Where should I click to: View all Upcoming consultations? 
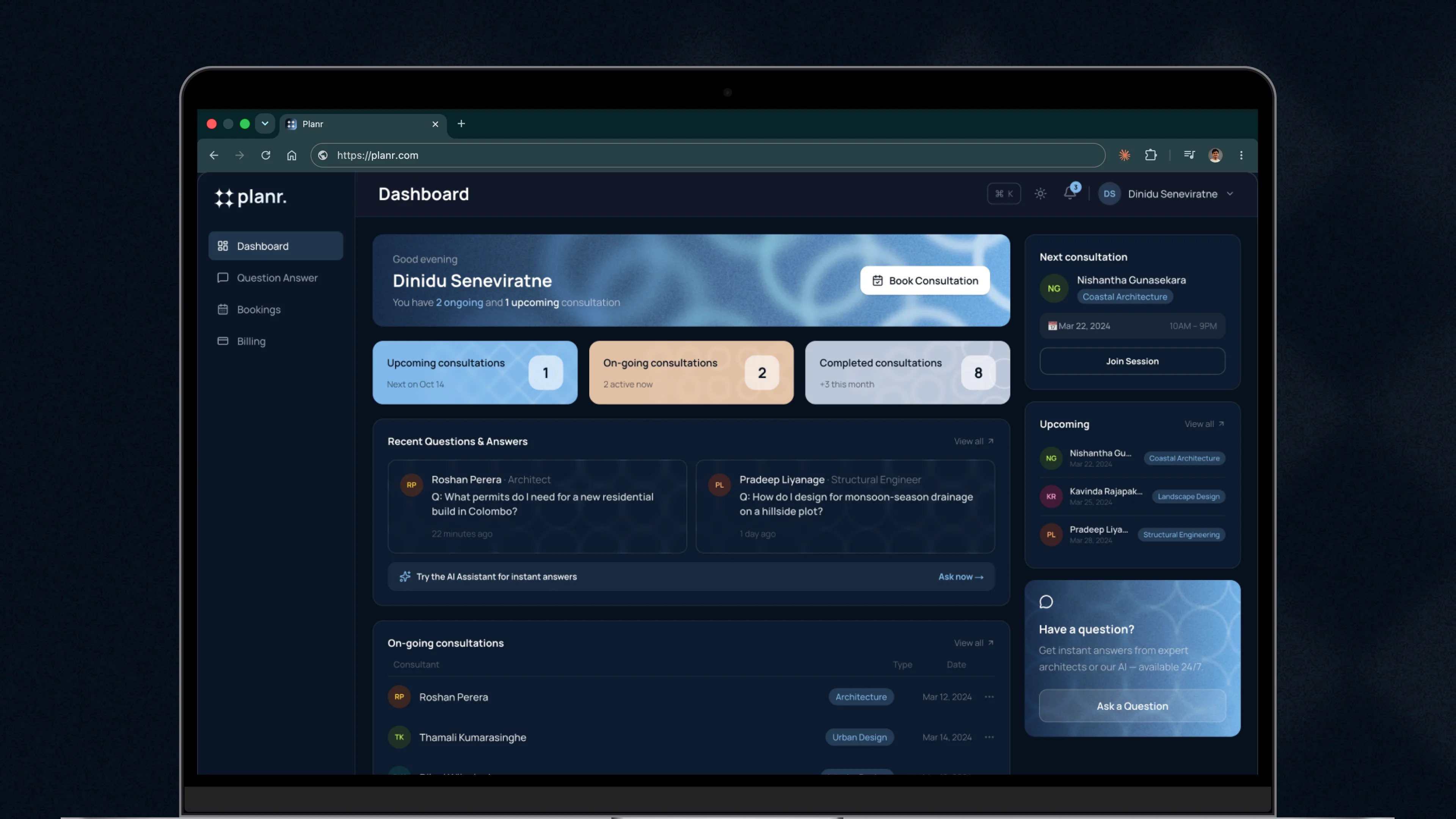pos(1204,424)
